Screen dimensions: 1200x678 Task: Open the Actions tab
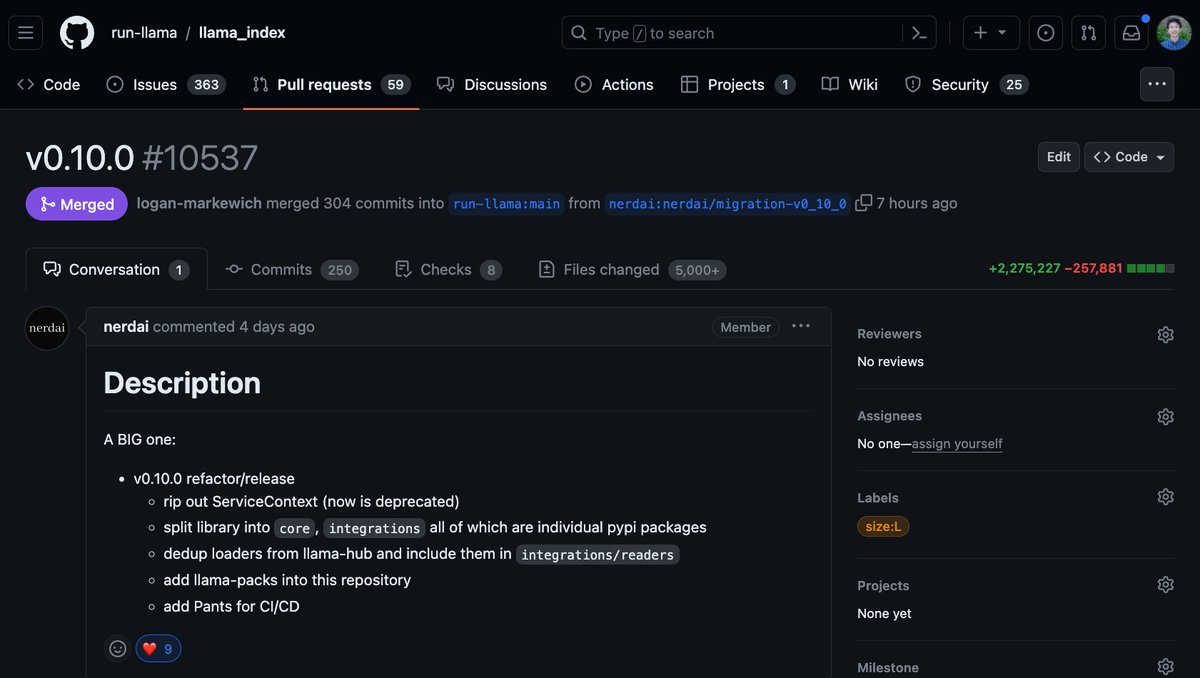tap(614, 85)
